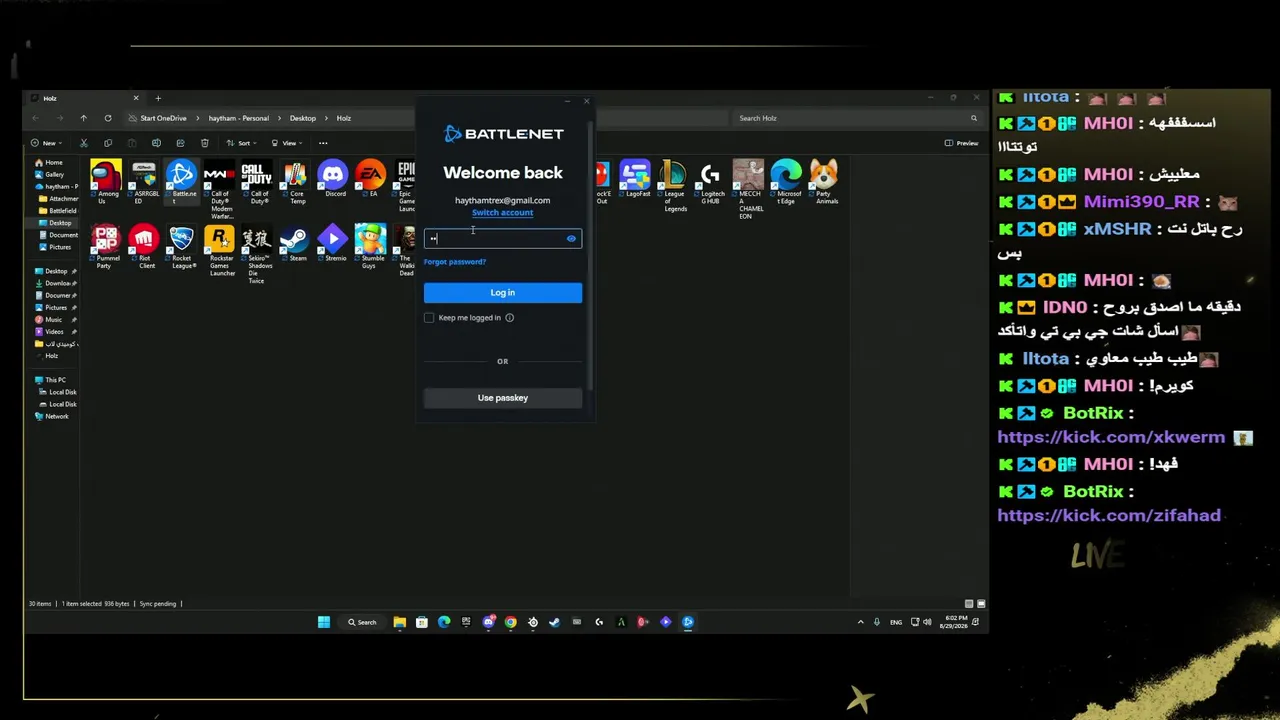The width and height of the screenshot is (1280, 720).
Task: Select the Rocket League shortcut icon
Action: [x=181, y=239]
